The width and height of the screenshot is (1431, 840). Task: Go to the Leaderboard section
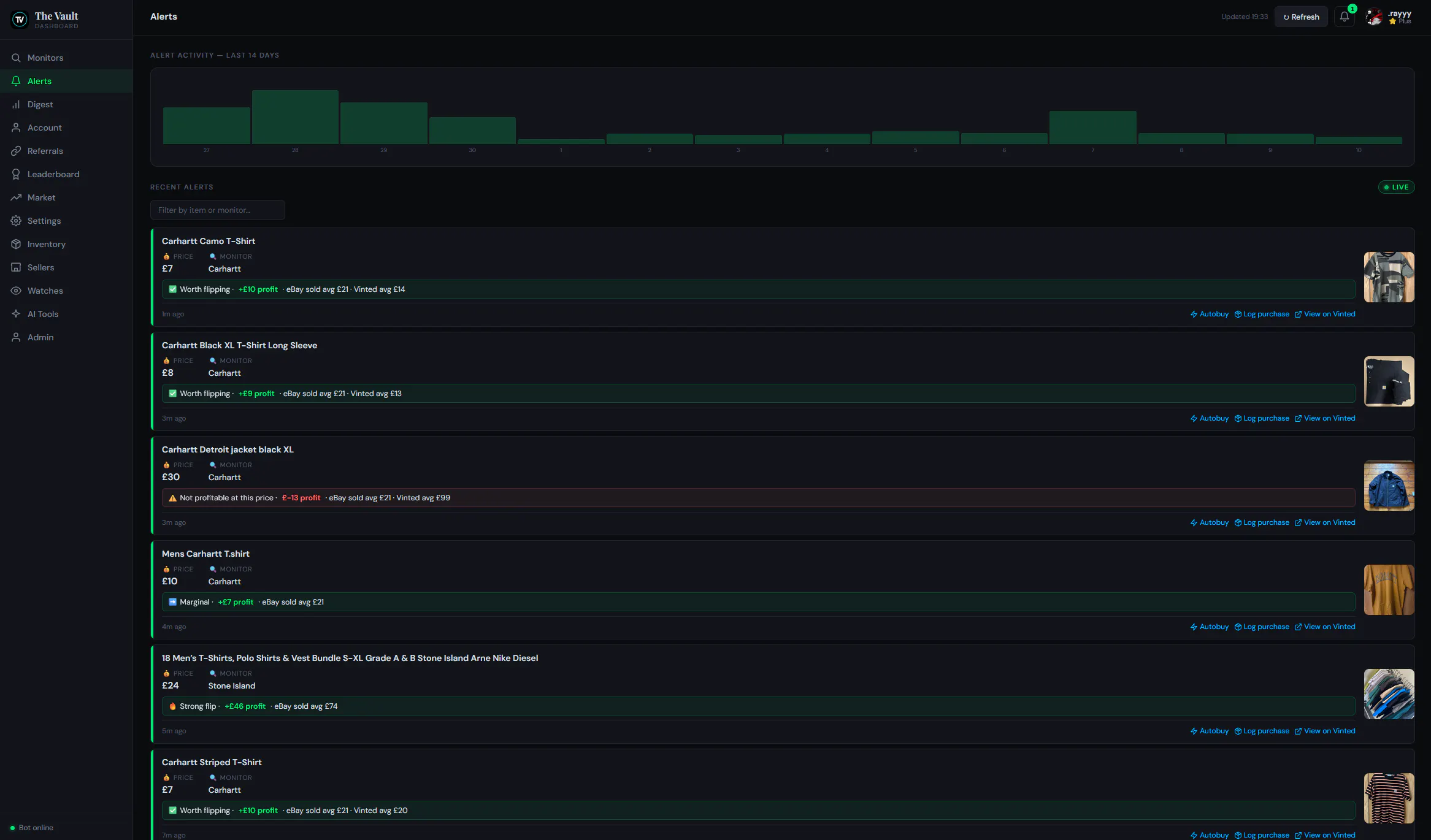coord(66,174)
